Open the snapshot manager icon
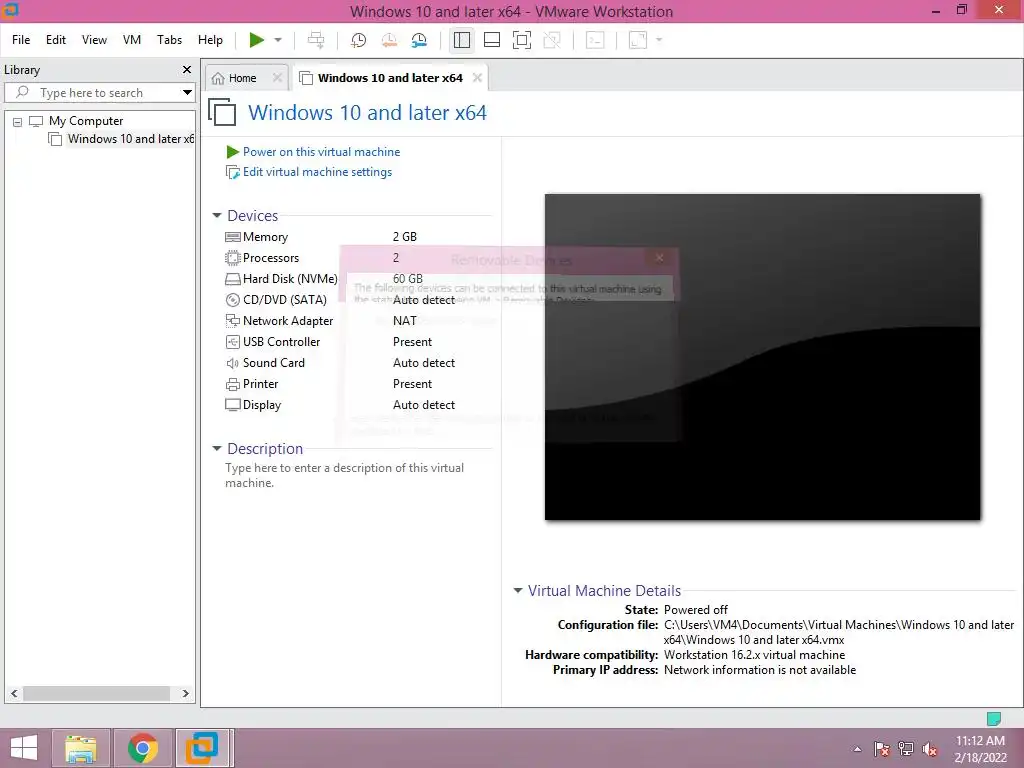 pyautogui.click(x=419, y=40)
